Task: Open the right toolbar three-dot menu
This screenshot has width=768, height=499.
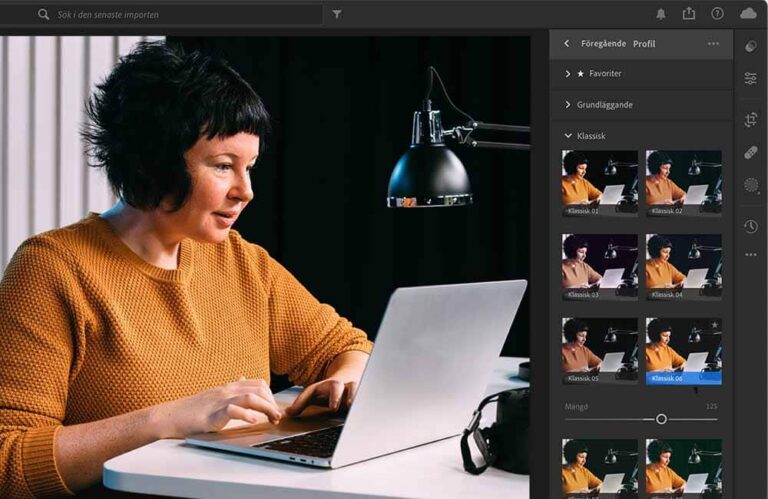Action: point(751,255)
